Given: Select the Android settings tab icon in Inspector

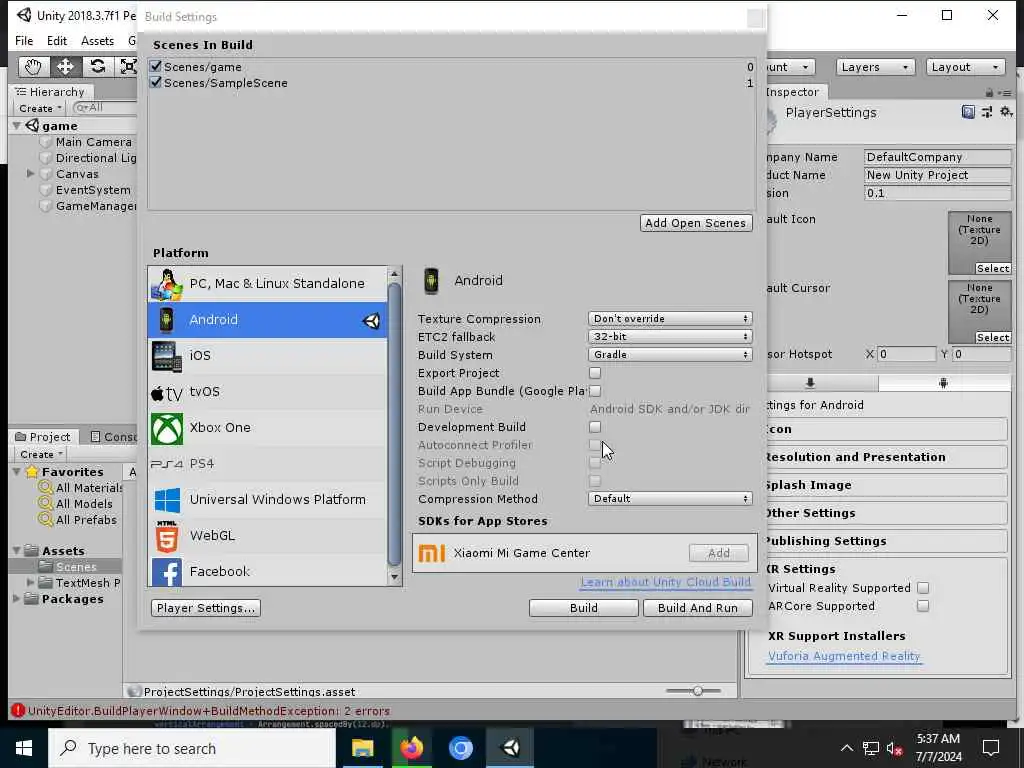Looking at the screenshot, I should 943,383.
